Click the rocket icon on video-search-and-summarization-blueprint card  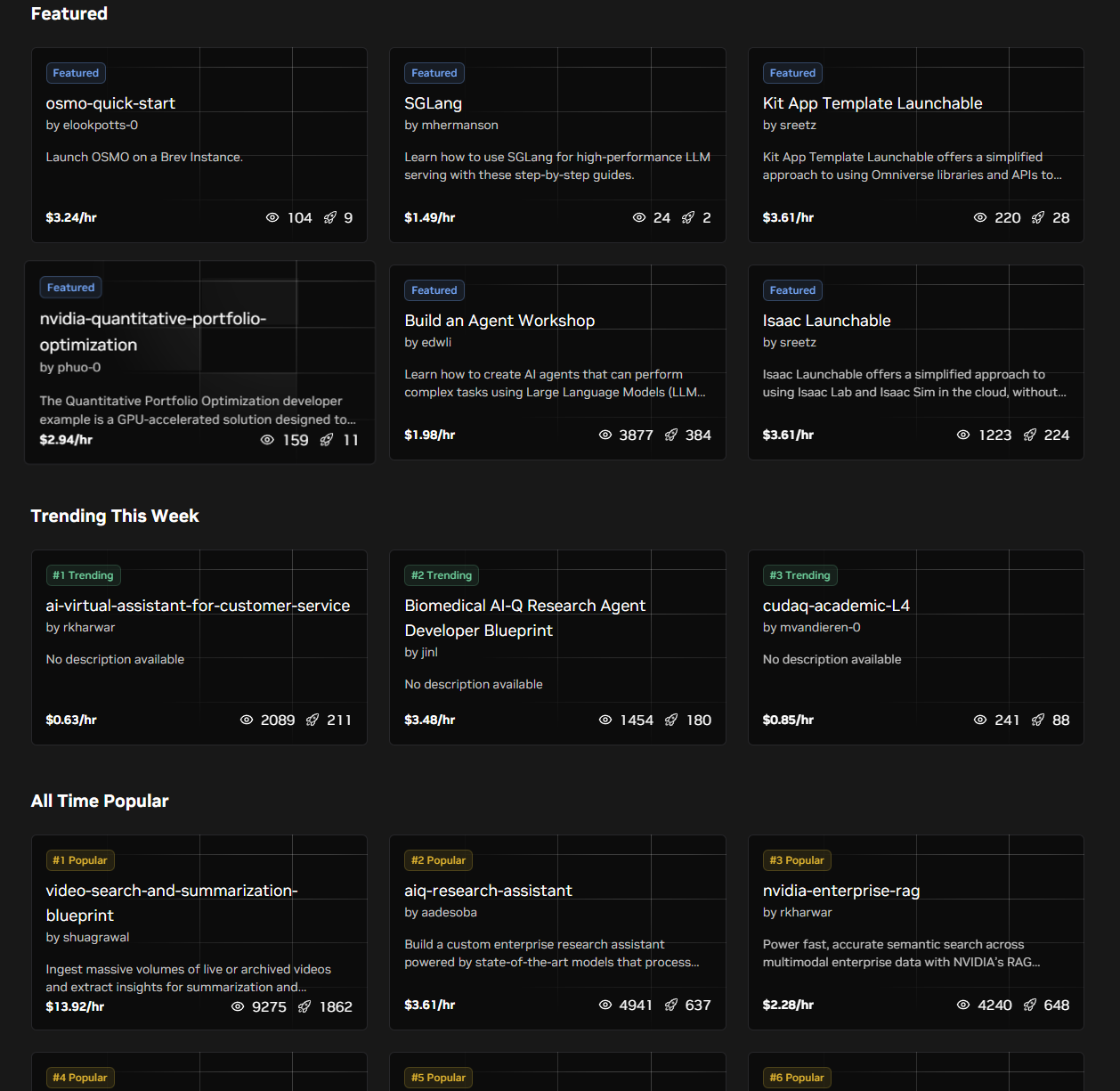(304, 1006)
